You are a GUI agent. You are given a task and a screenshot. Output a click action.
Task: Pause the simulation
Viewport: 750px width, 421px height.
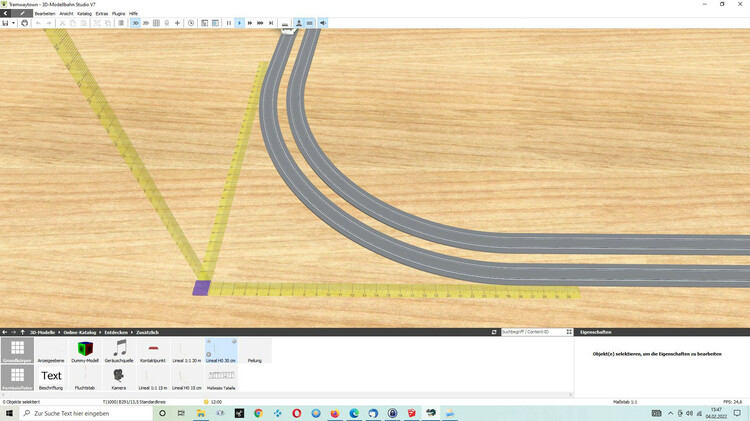pyautogui.click(x=229, y=23)
